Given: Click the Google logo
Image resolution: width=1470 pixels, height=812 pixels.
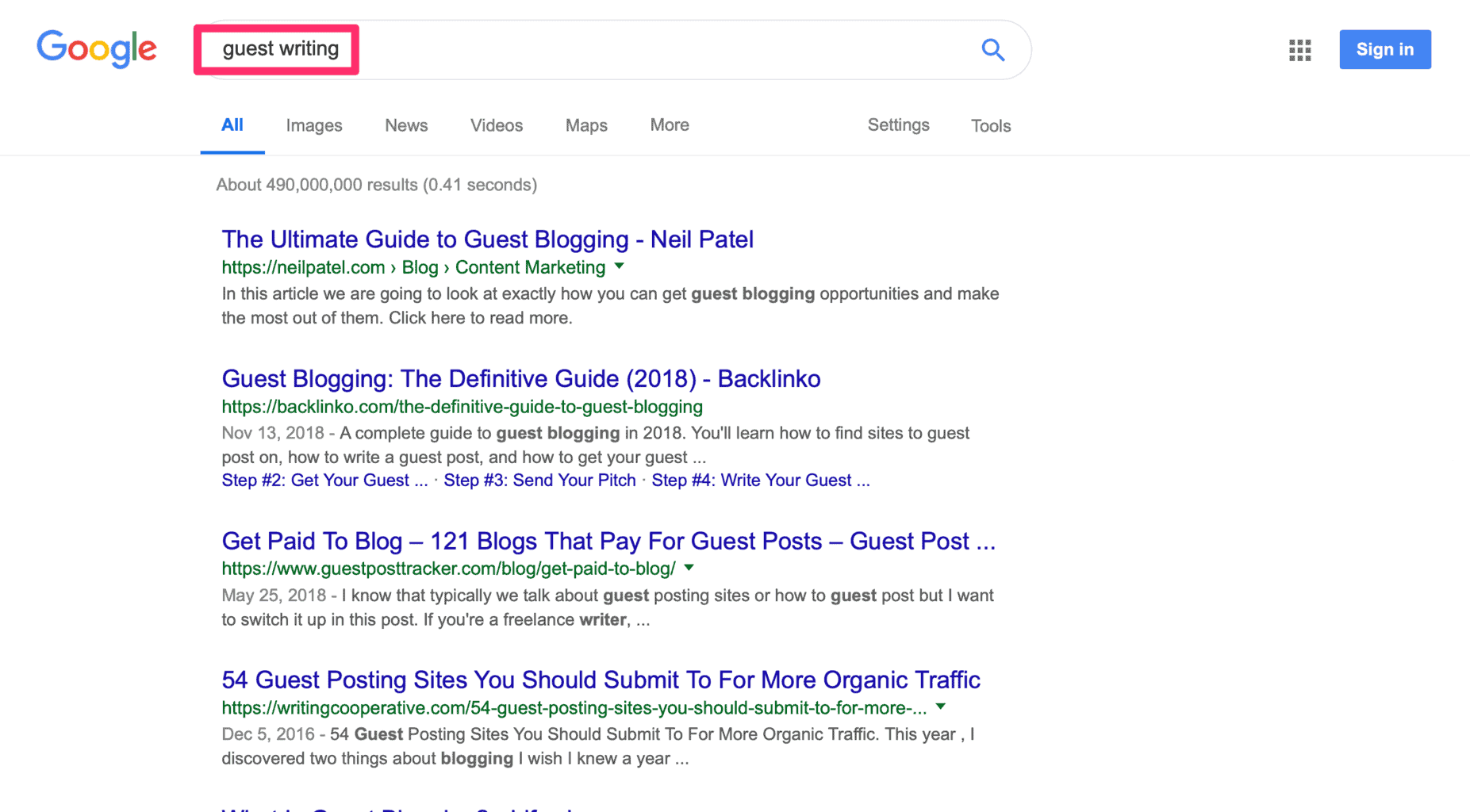Looking at the screenshot, I should coord(97,49).
